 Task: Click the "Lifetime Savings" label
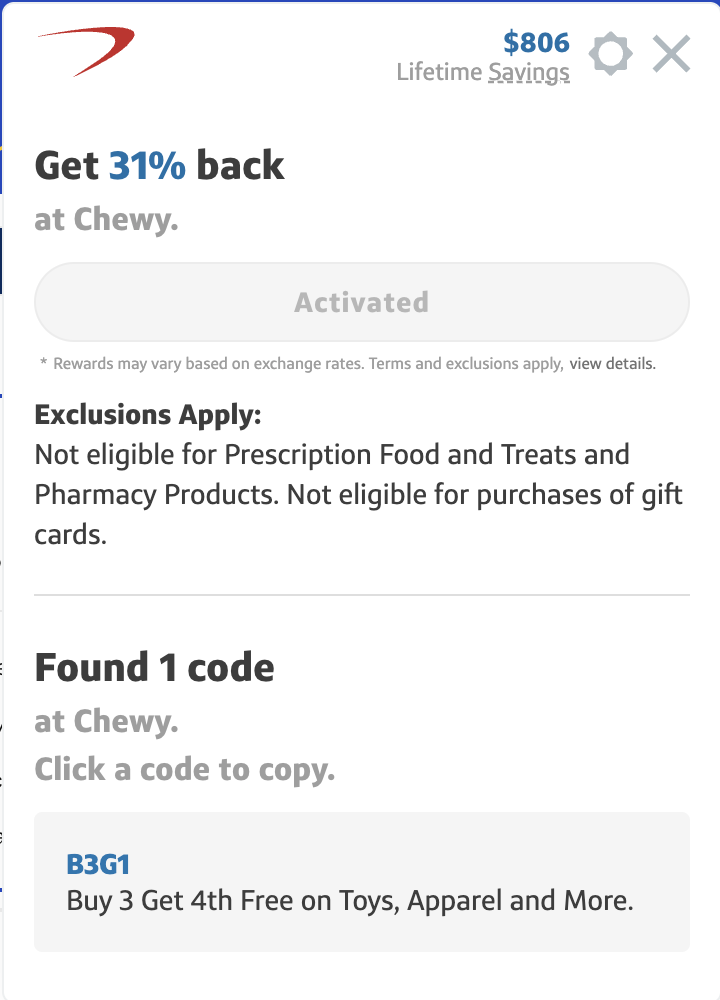tap(483, 72)
